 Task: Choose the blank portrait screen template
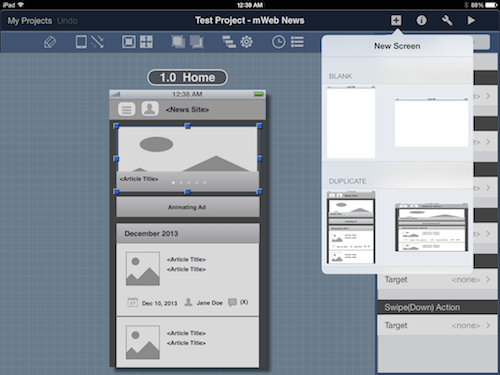pyautogui.click(x=351, y=122)
